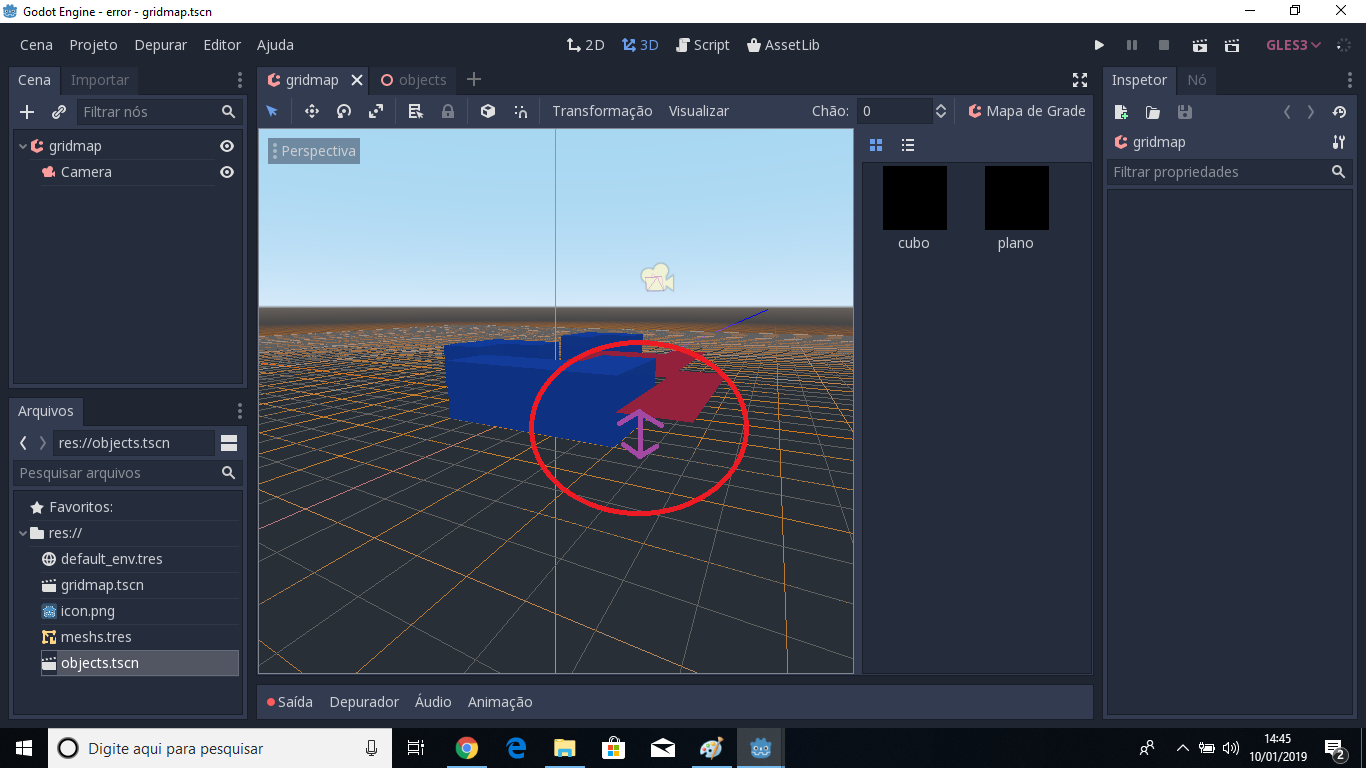This screenshot has width=1366, height=768.
Task: Activate the Scale mode tool
Action: 375,111
